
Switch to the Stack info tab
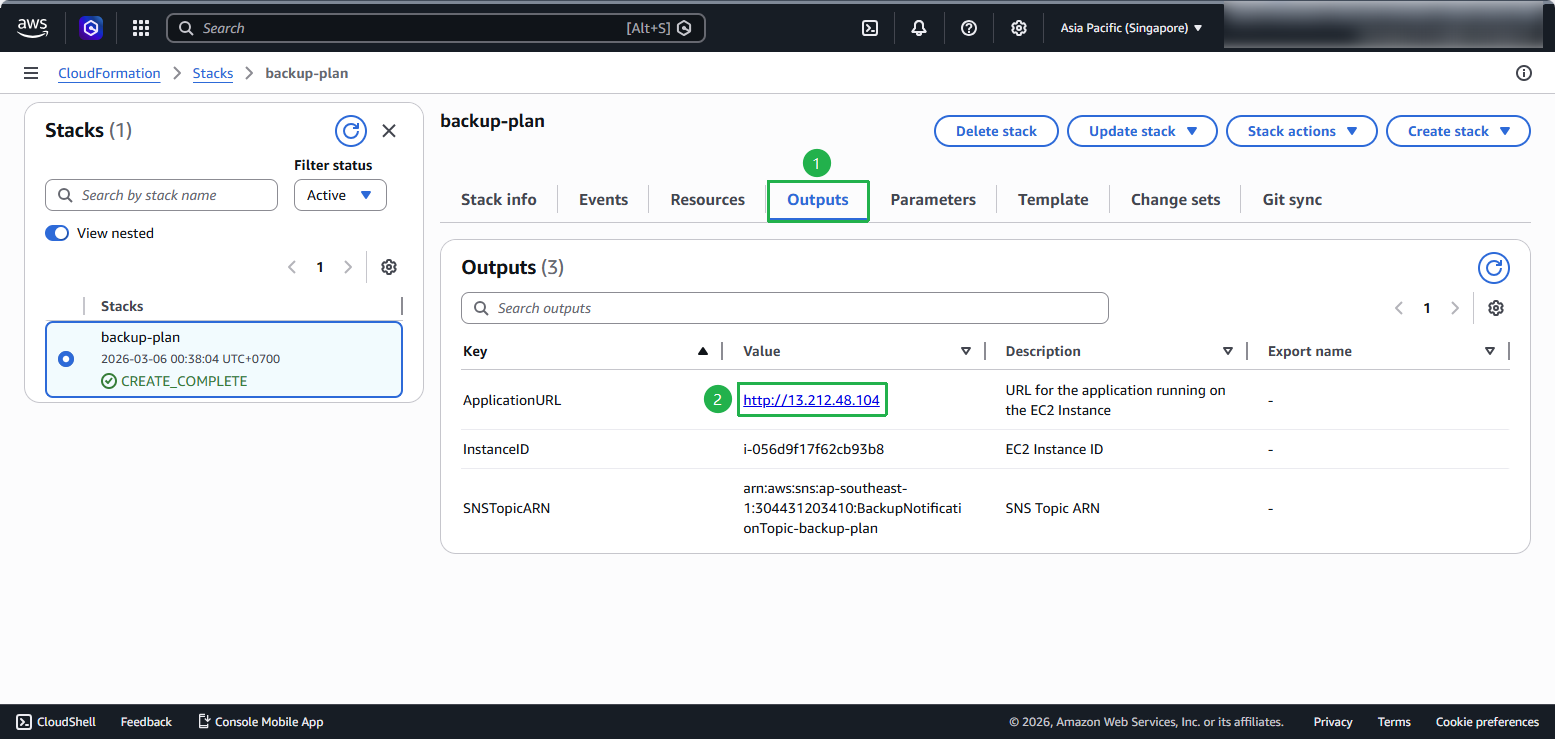pyautogui.click(x=498, y=199)
